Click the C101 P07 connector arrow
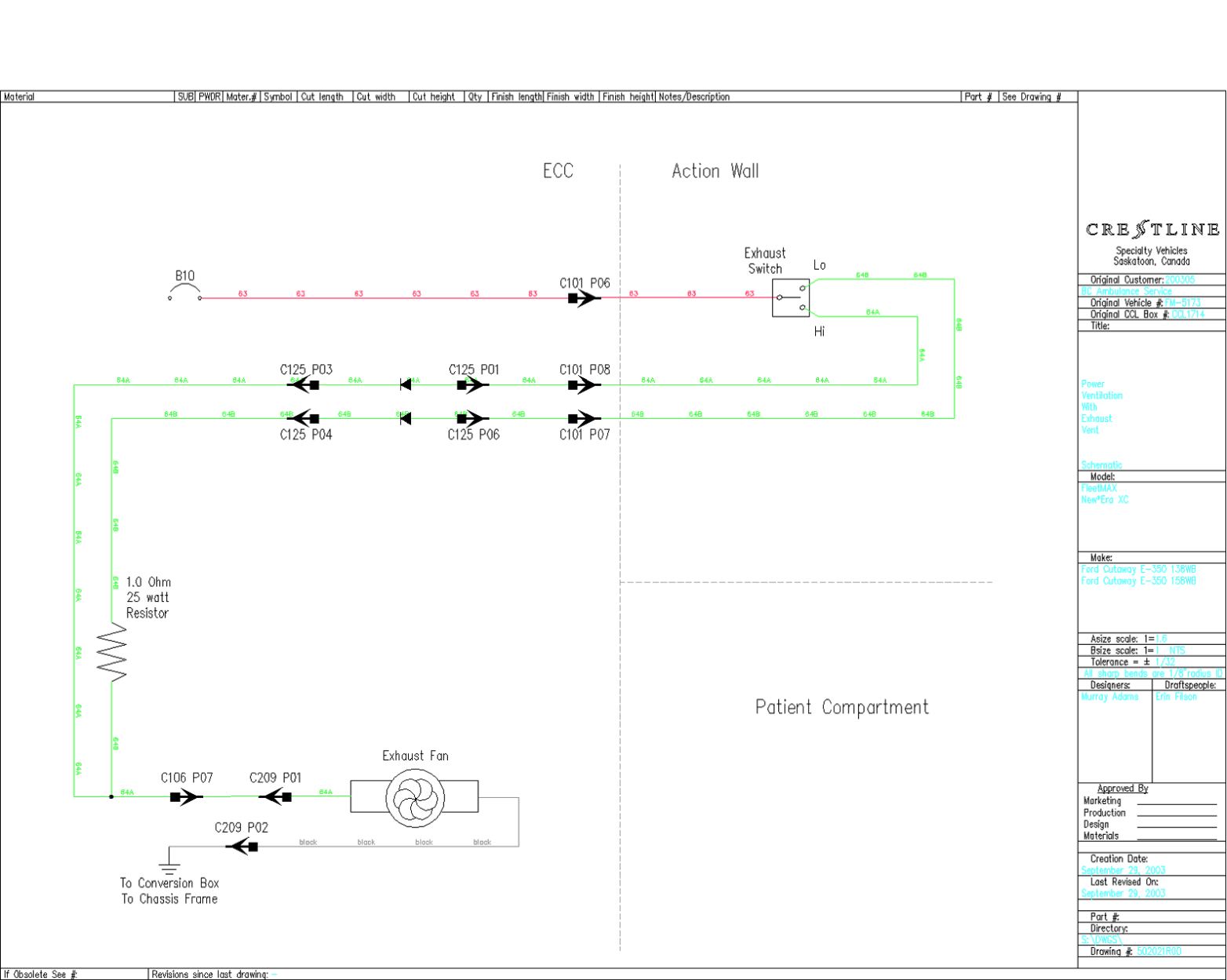 pyautogui.click(x=584, y=418)
